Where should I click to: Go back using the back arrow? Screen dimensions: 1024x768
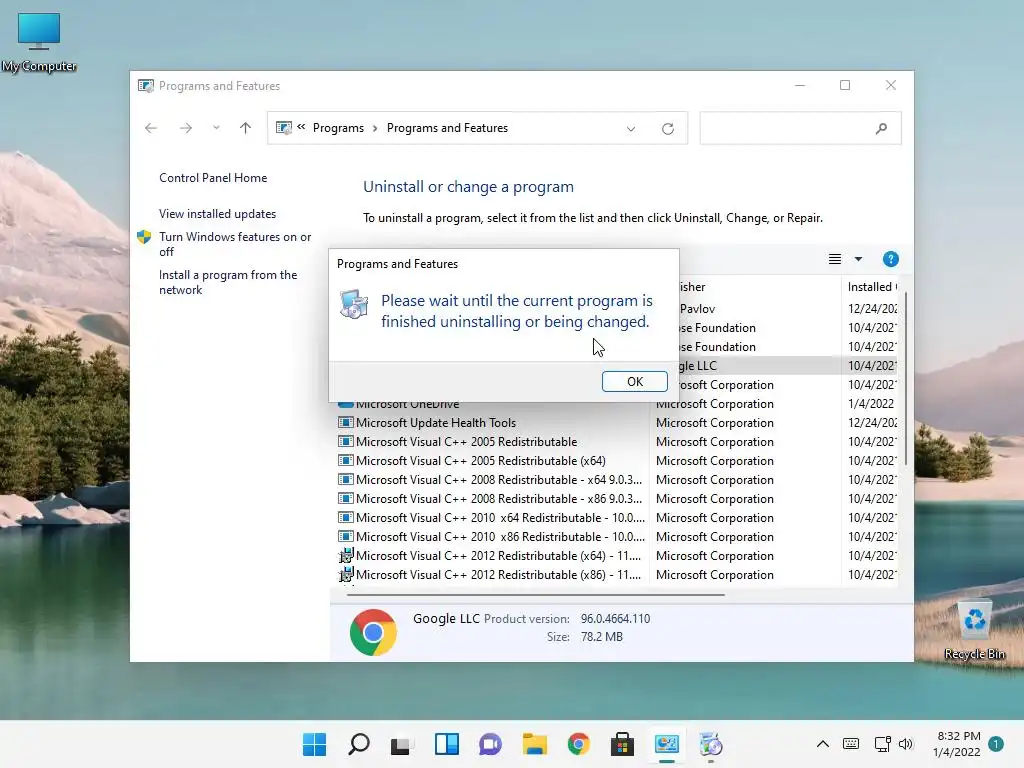tap(151, 128)
